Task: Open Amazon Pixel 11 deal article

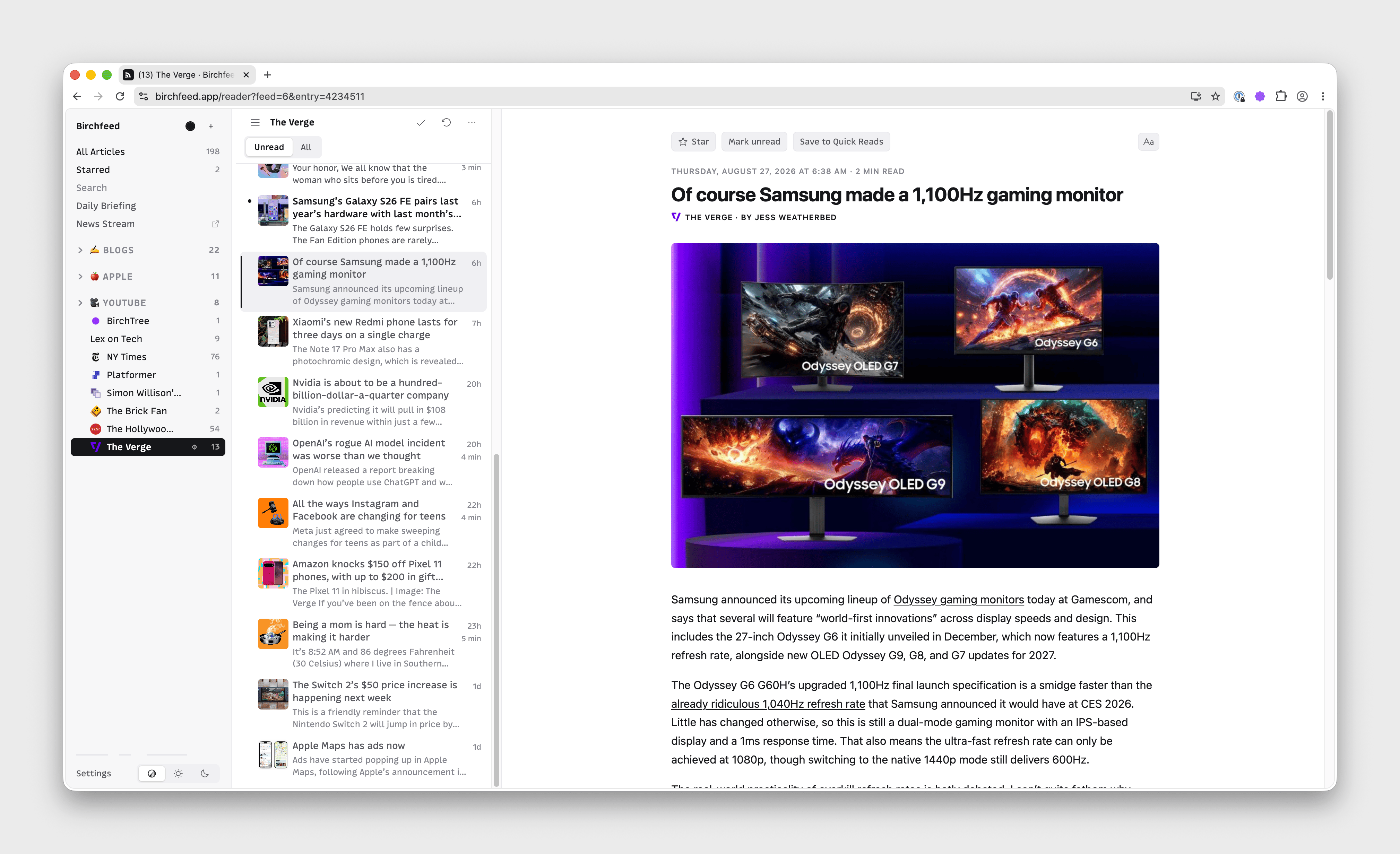Action: 364,583
